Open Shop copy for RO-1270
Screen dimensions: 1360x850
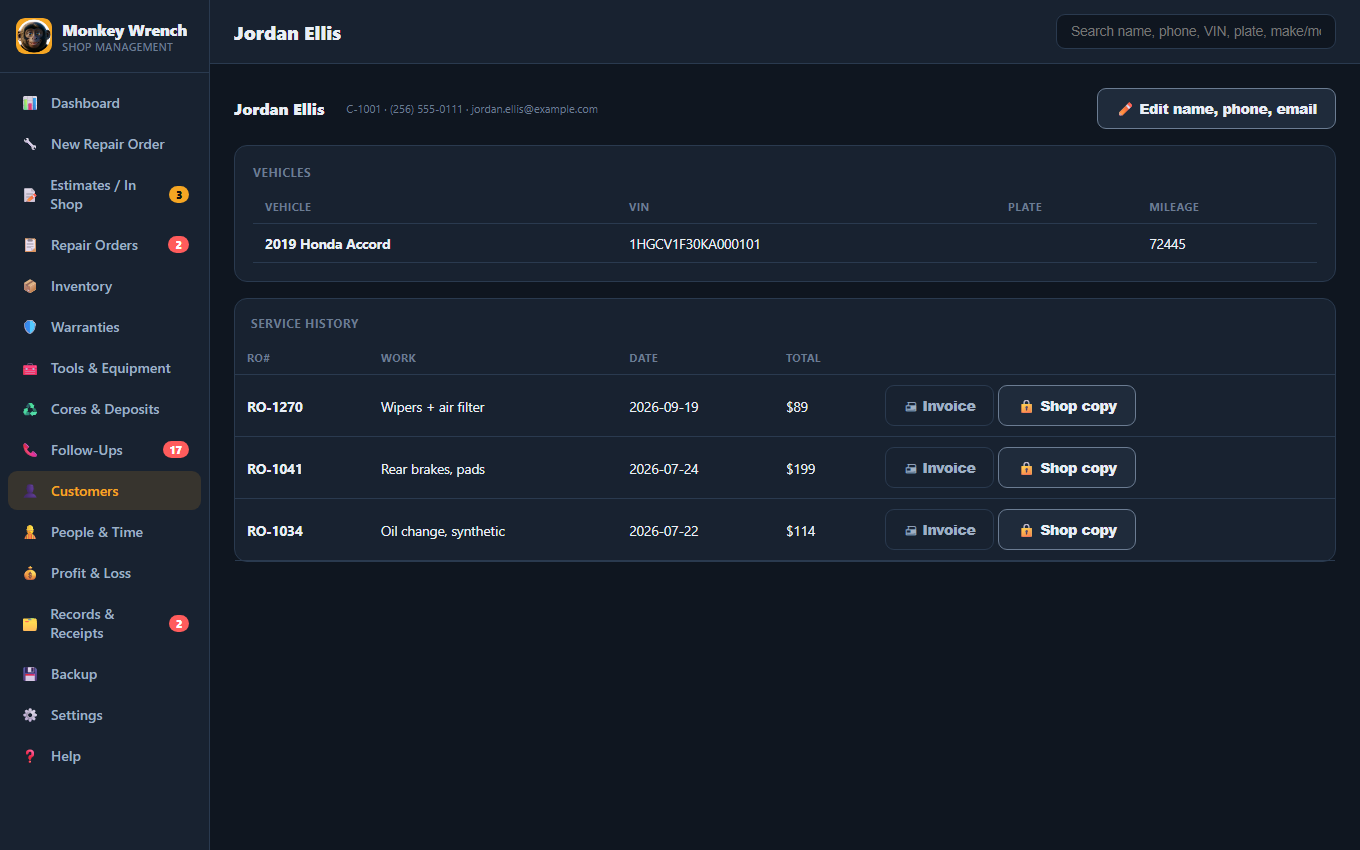(1067, 406)
